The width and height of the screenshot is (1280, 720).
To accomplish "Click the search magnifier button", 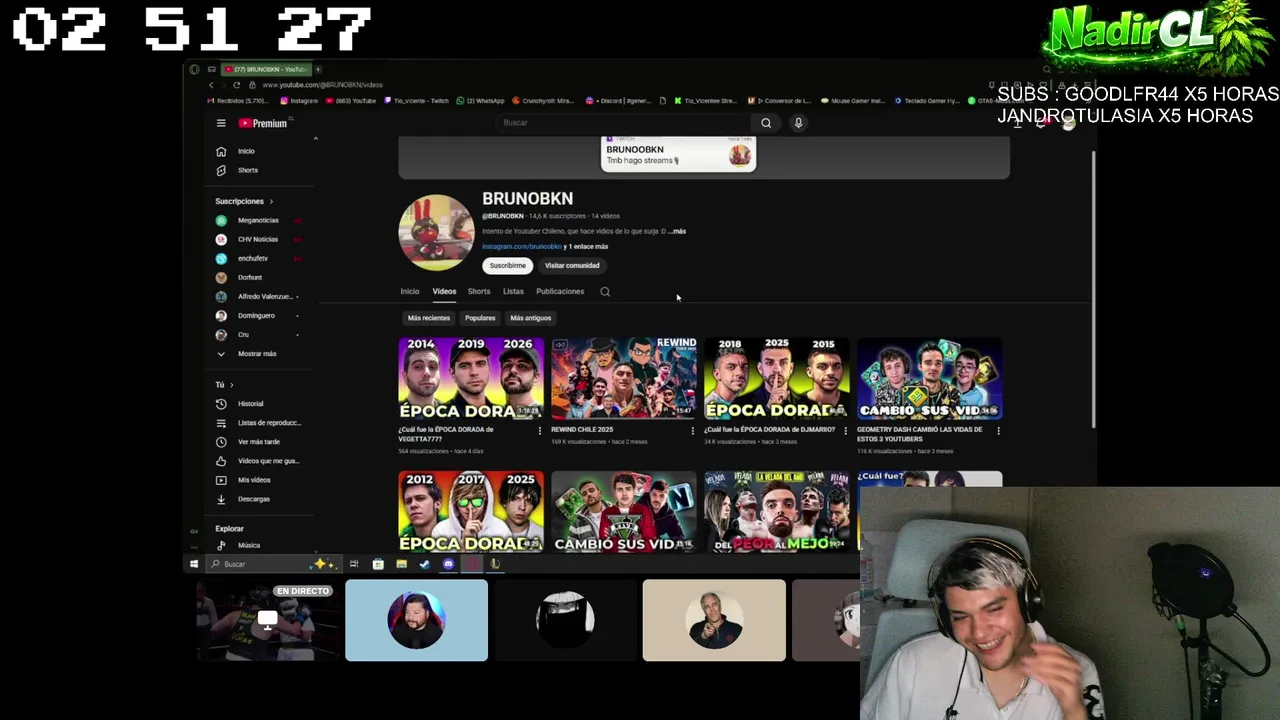I will tap(766, 123).
